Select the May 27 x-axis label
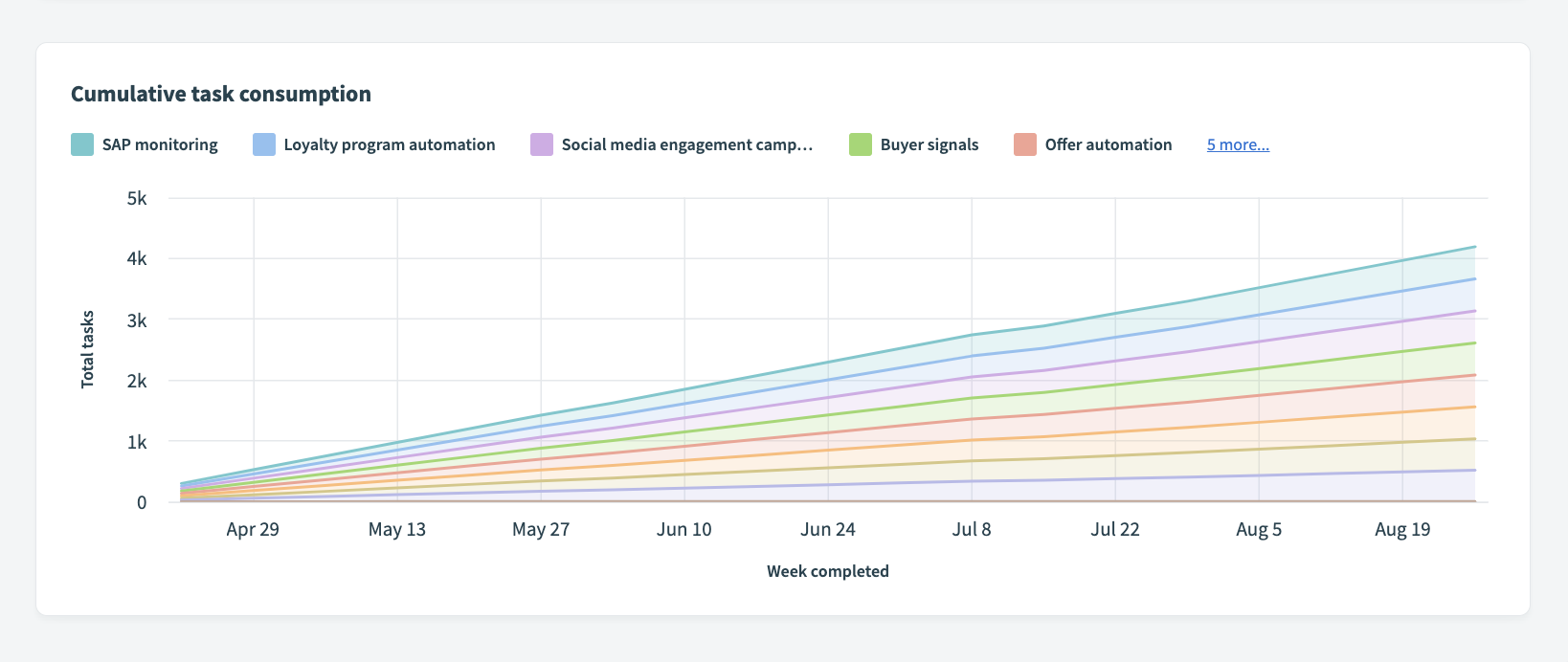The height and width of the screenshot is (662, 1568). [541, 529]
